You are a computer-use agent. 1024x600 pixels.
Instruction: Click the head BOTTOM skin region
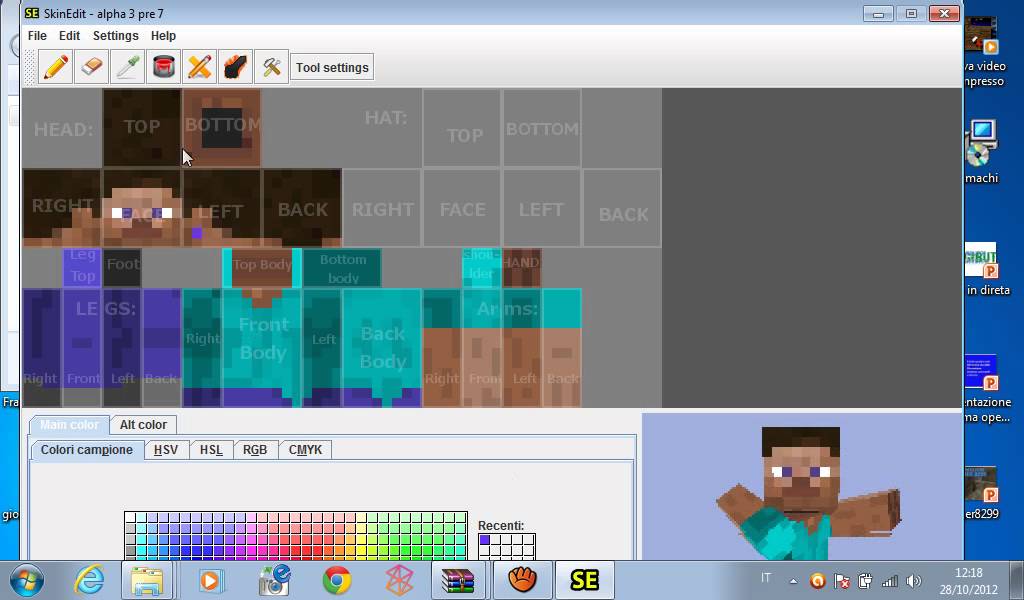click(222, 127)
